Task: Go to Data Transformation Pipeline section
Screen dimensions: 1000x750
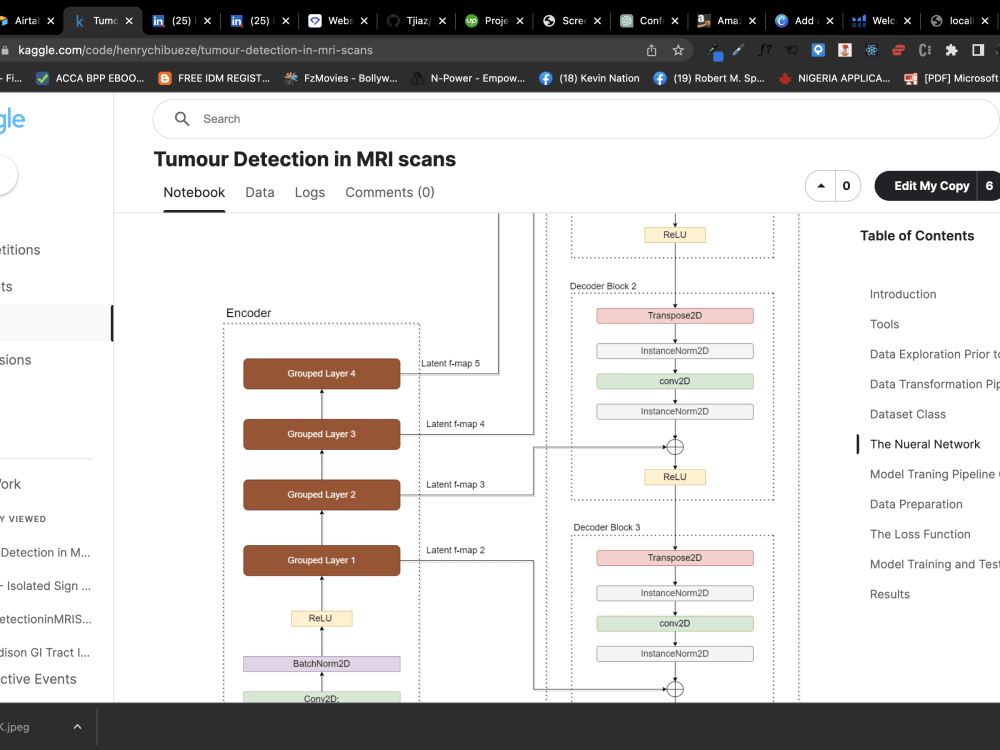Action: point(934,384)
